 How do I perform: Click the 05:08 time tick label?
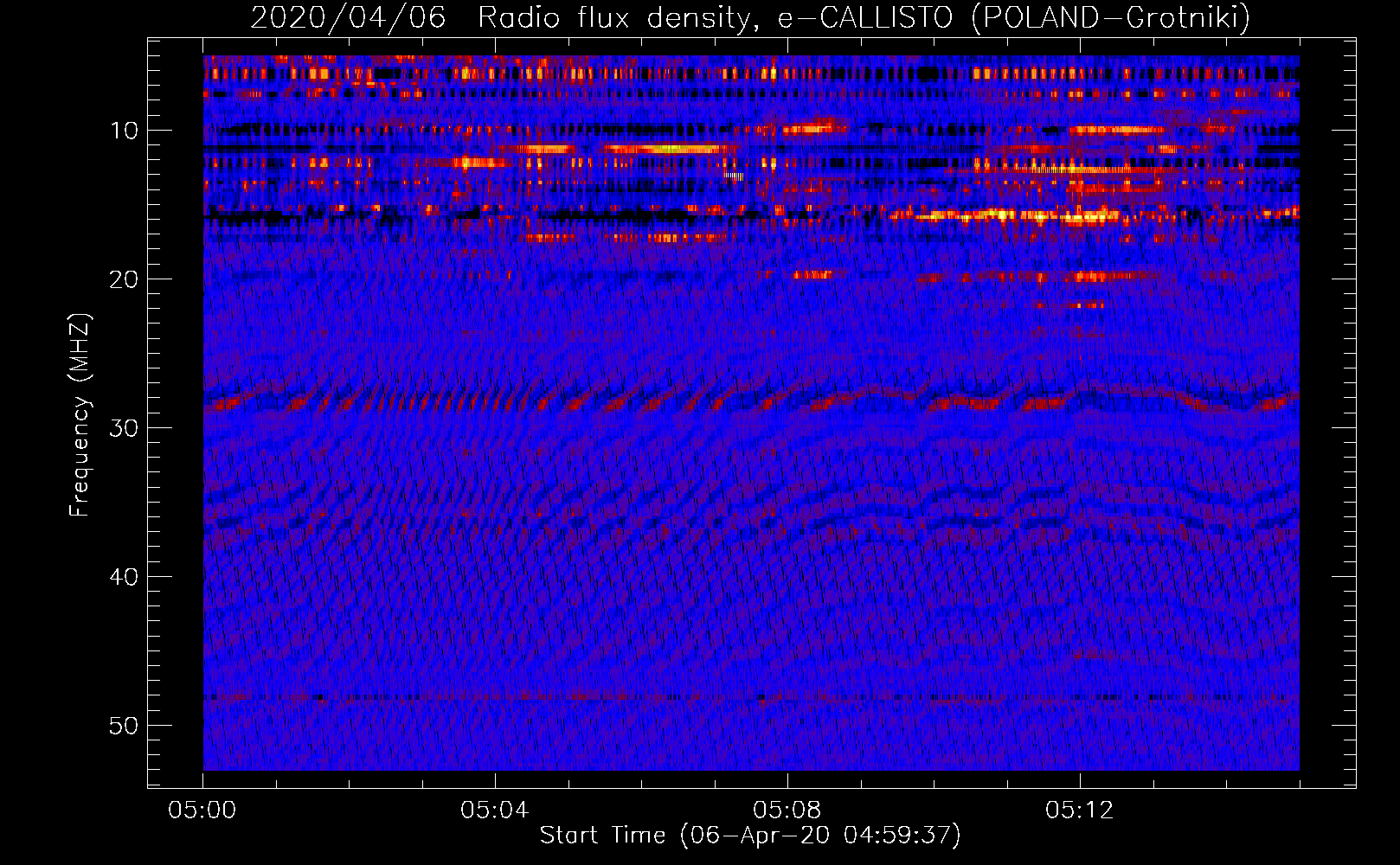(x=787, y=811)
